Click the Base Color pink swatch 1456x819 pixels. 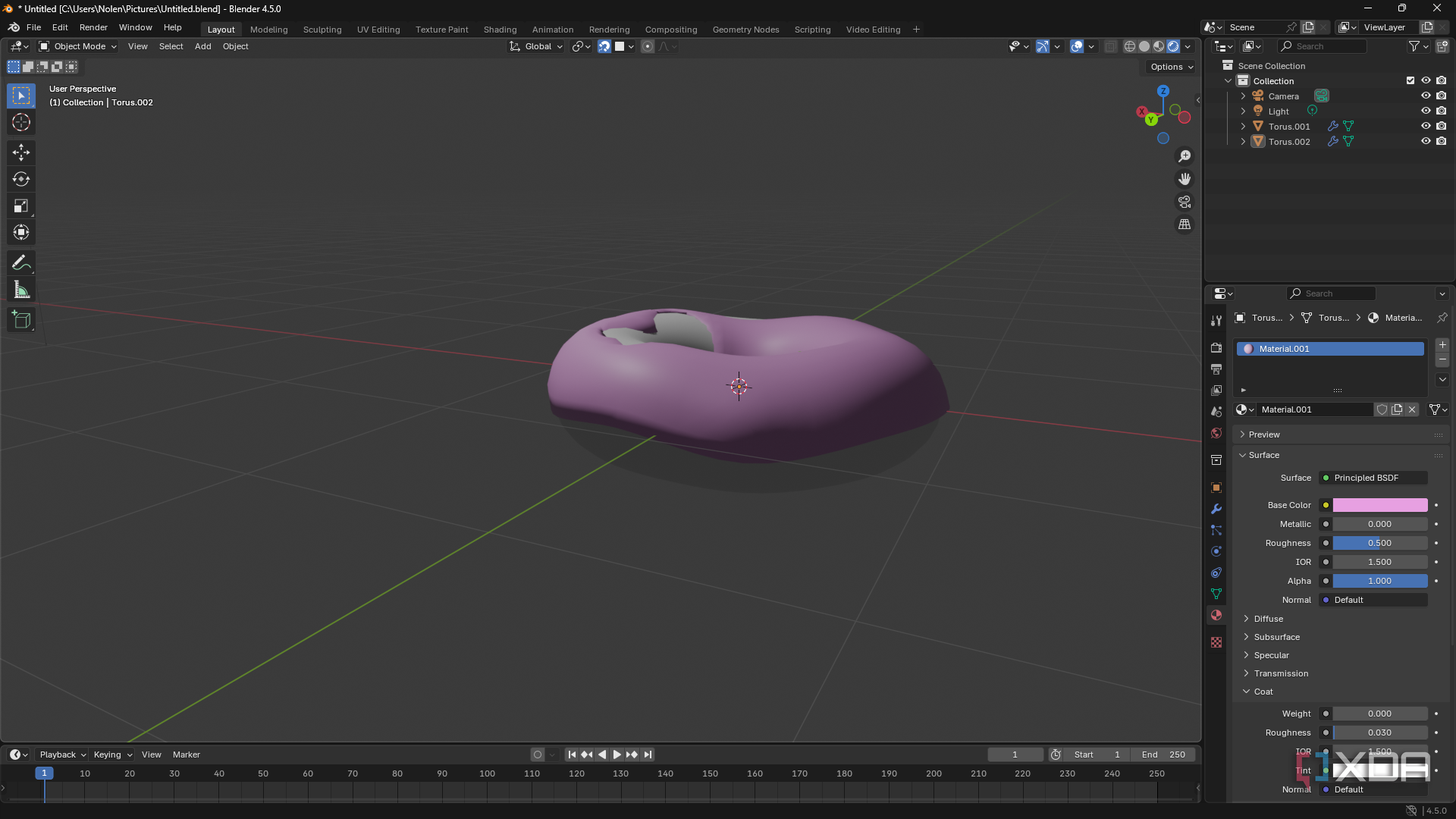pyautogui.click(x=1380, y=505)
